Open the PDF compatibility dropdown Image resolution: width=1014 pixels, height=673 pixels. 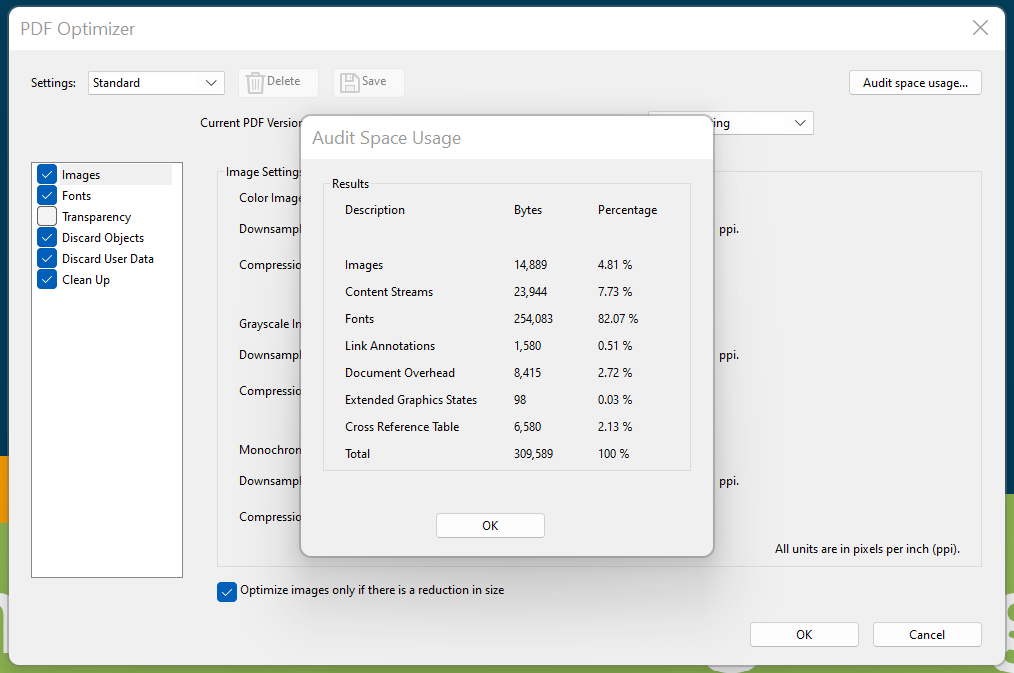click(x=799, y=122)
